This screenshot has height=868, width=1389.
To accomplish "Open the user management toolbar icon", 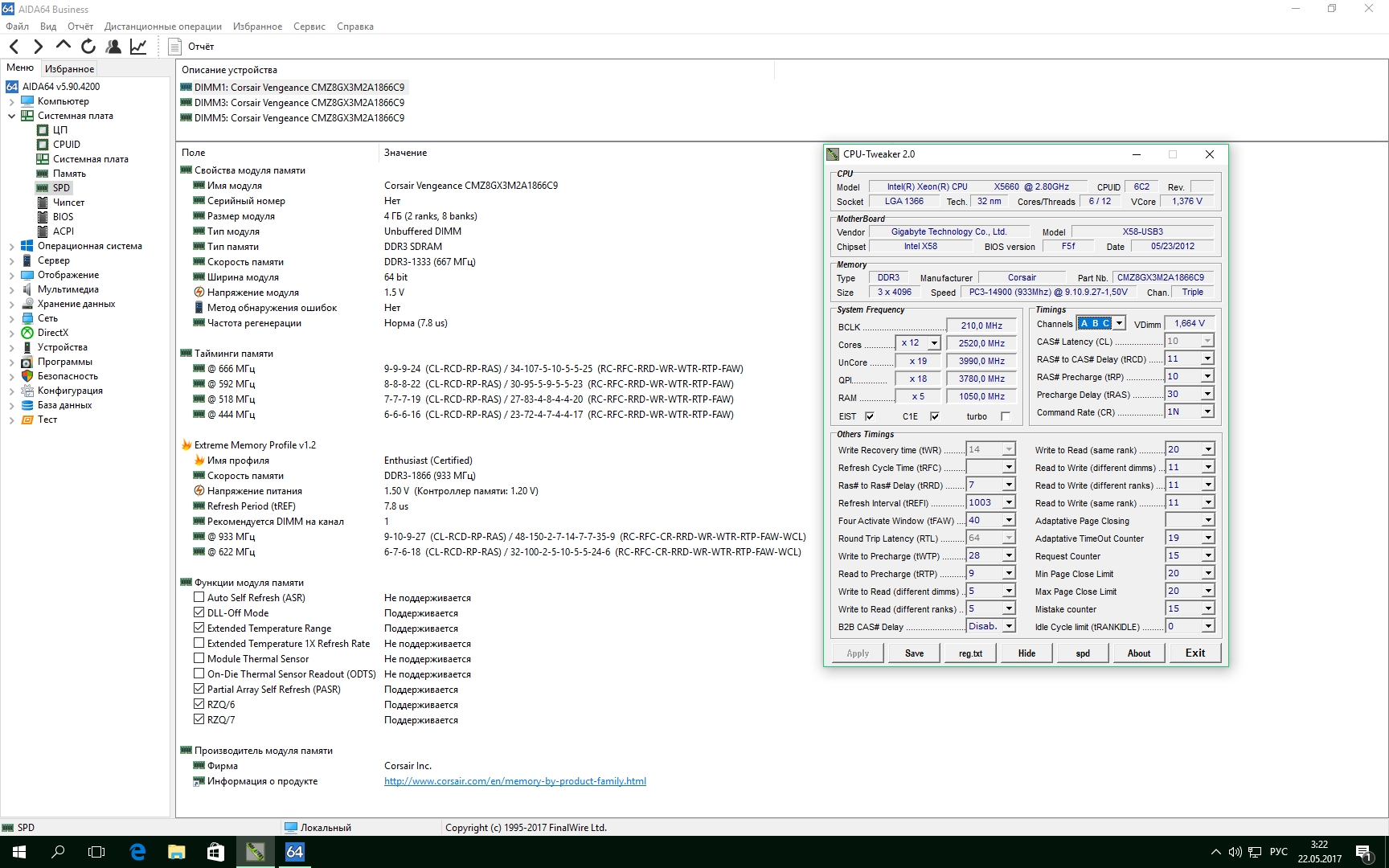I will [113, 47].
